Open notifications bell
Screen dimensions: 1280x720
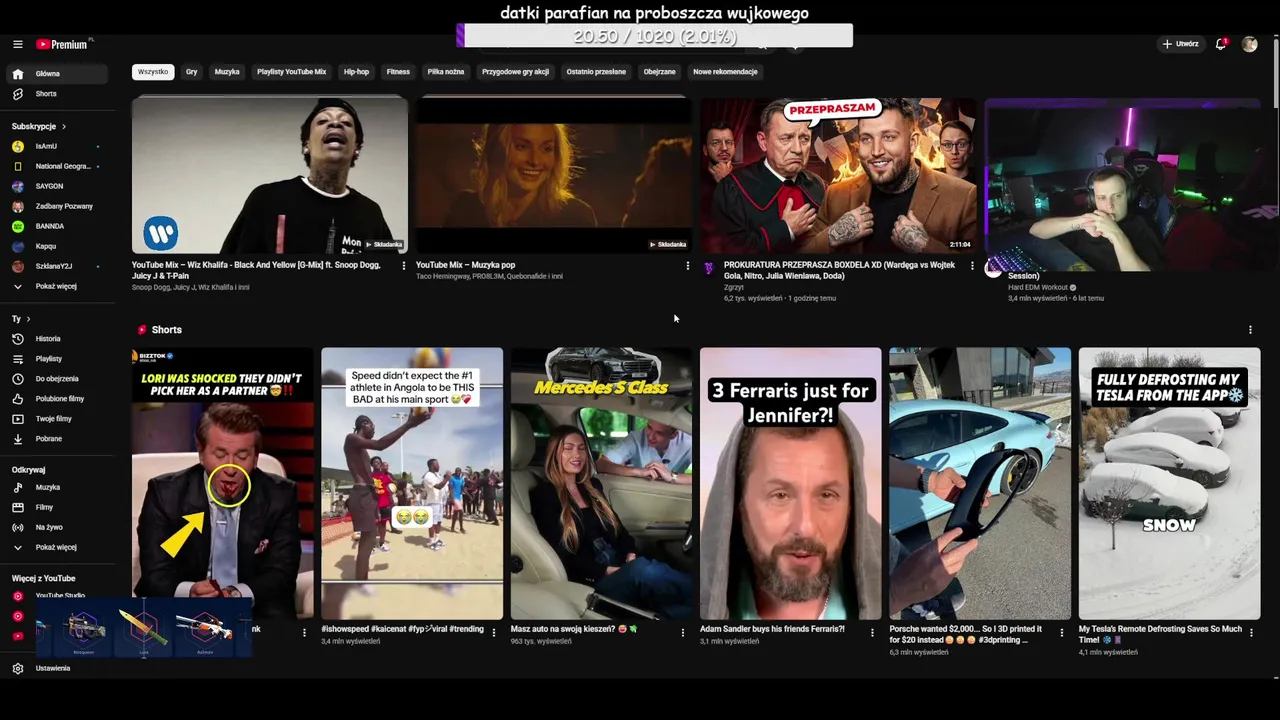click(x=1221, y=44)
